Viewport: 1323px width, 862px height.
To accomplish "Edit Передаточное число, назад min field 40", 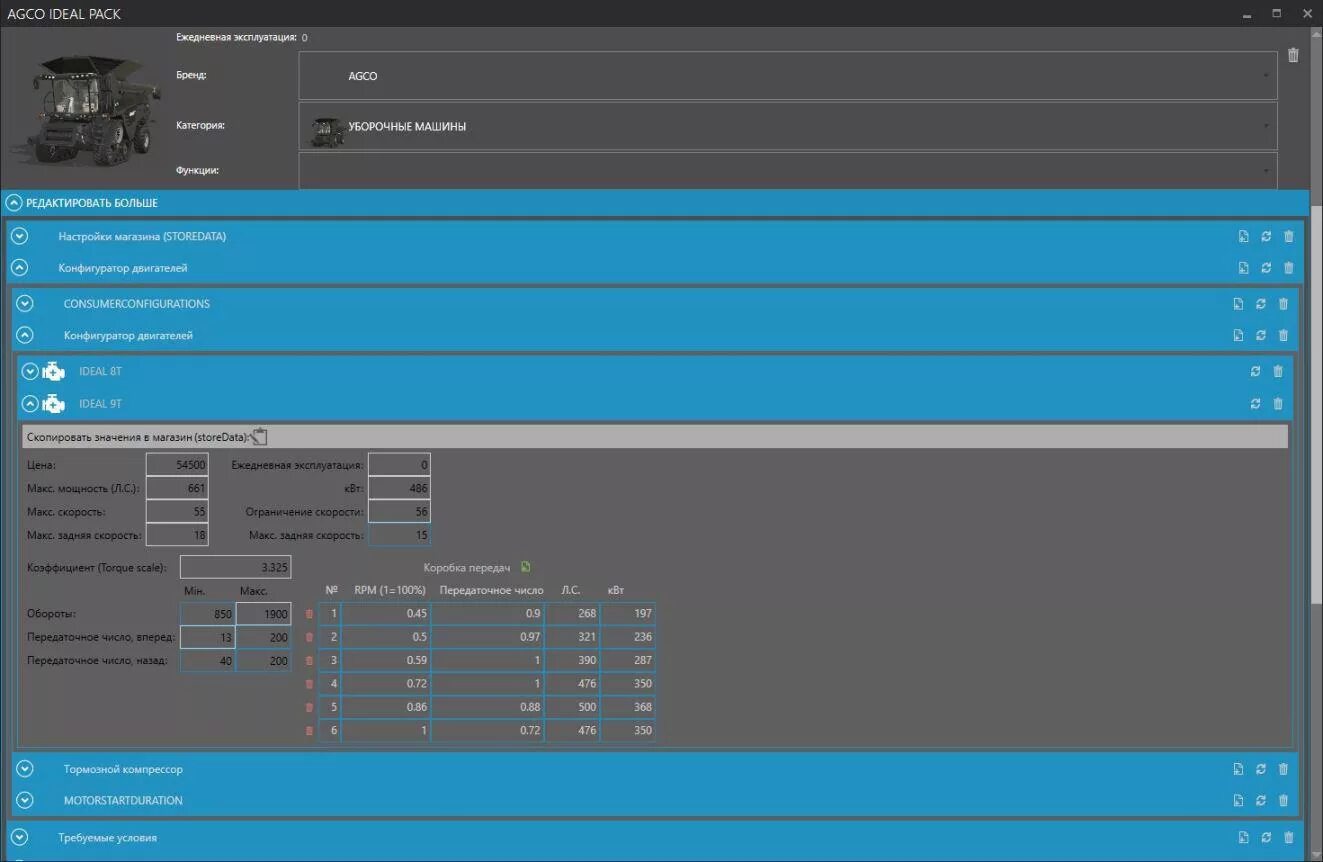I will (208, 661).
